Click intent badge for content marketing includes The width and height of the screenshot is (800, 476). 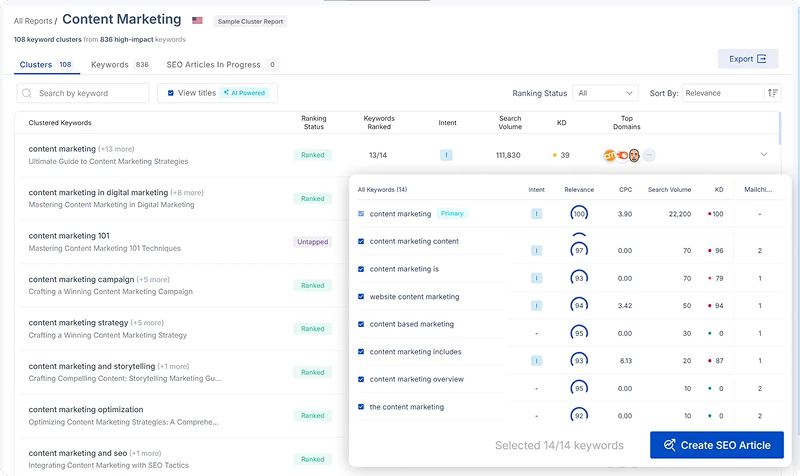click(x=536, y=361)
